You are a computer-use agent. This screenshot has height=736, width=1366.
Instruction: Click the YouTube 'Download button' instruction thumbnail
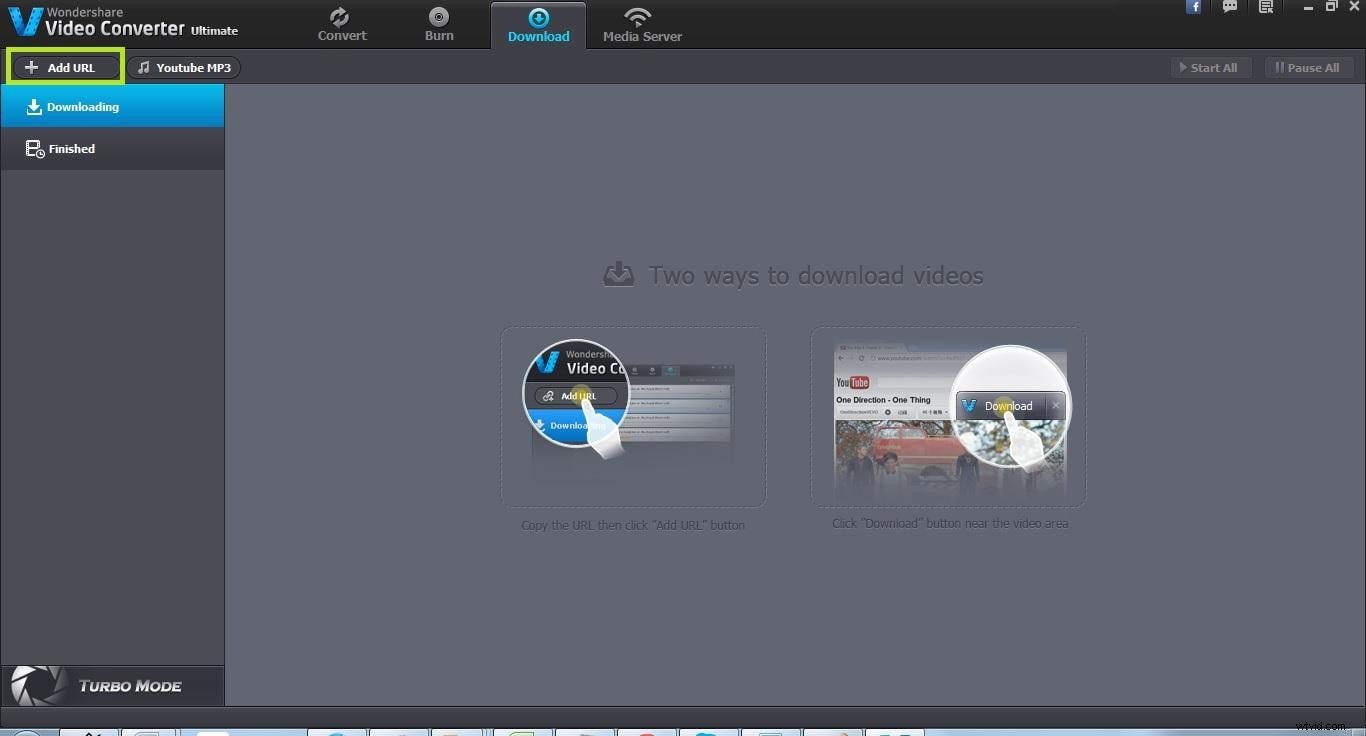coord(947,417)
